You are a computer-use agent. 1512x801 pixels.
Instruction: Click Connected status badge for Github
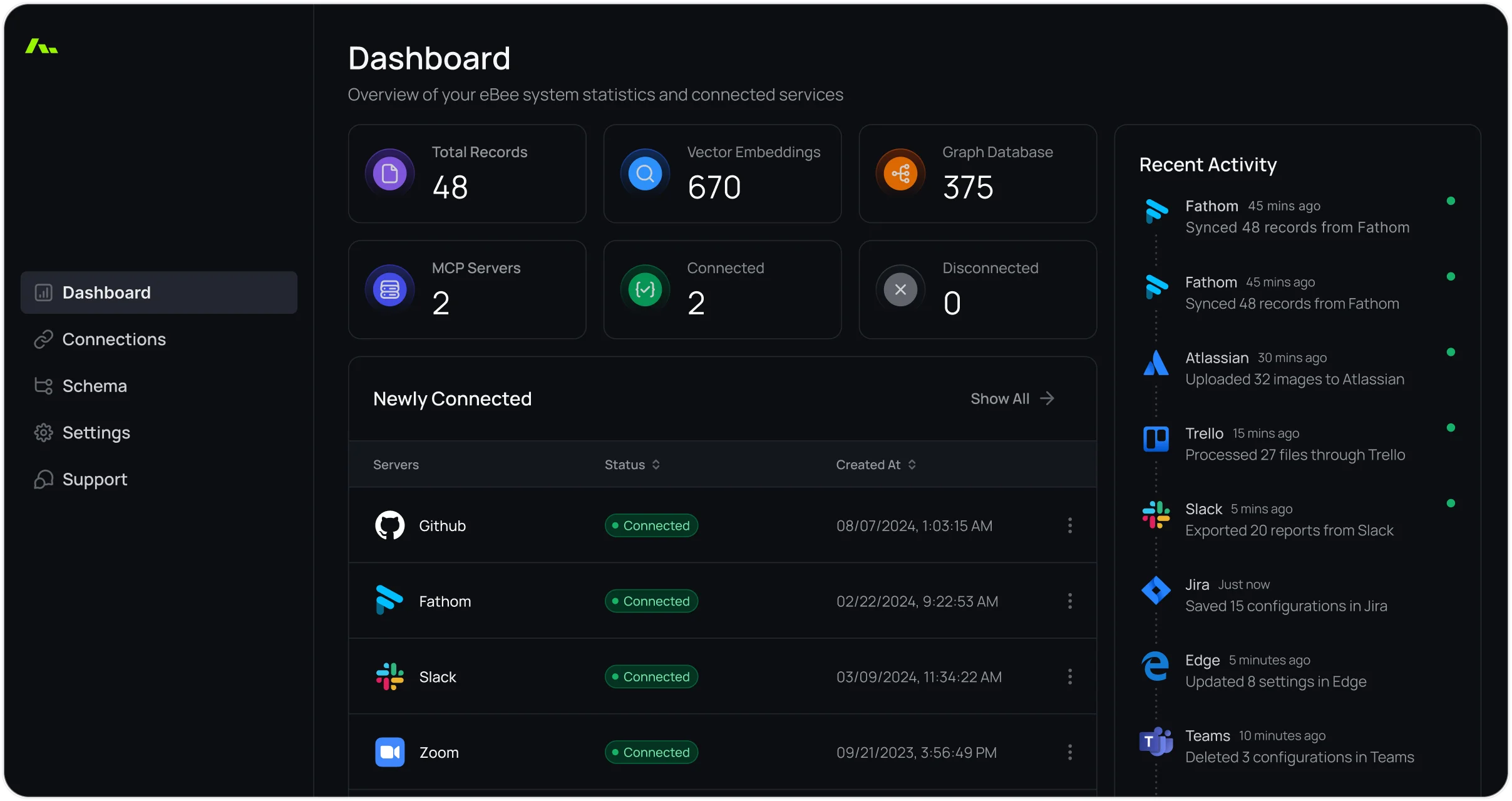point(651,525)
